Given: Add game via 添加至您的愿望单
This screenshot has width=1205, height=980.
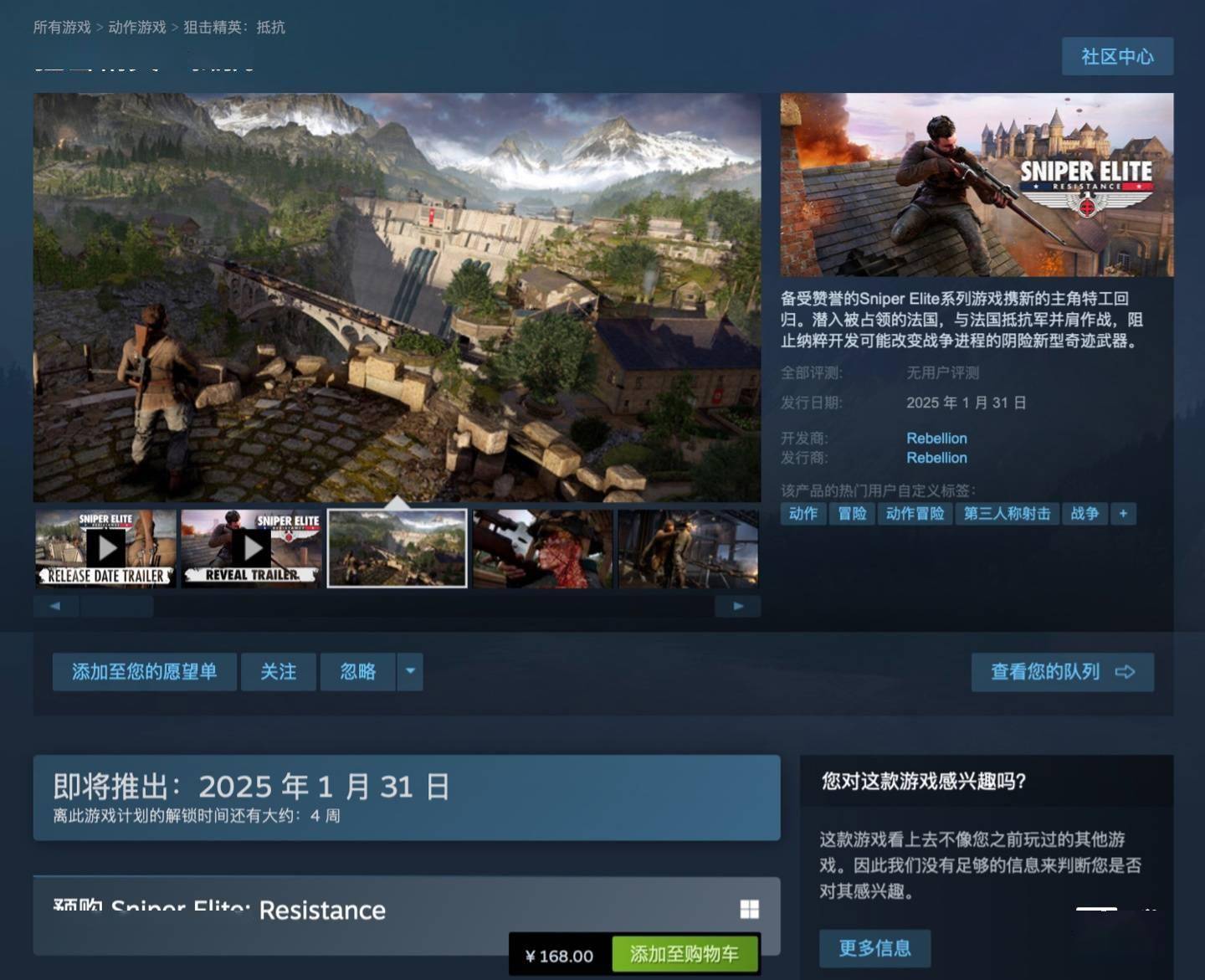Looking at the screenshot, I should click(144, 672).
